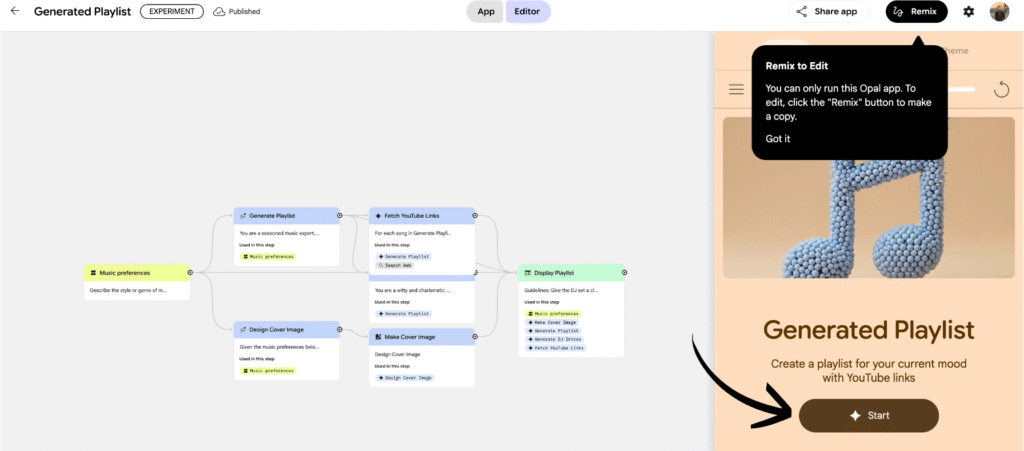
Task: Click the Remix button
Action: pos(917,12)
